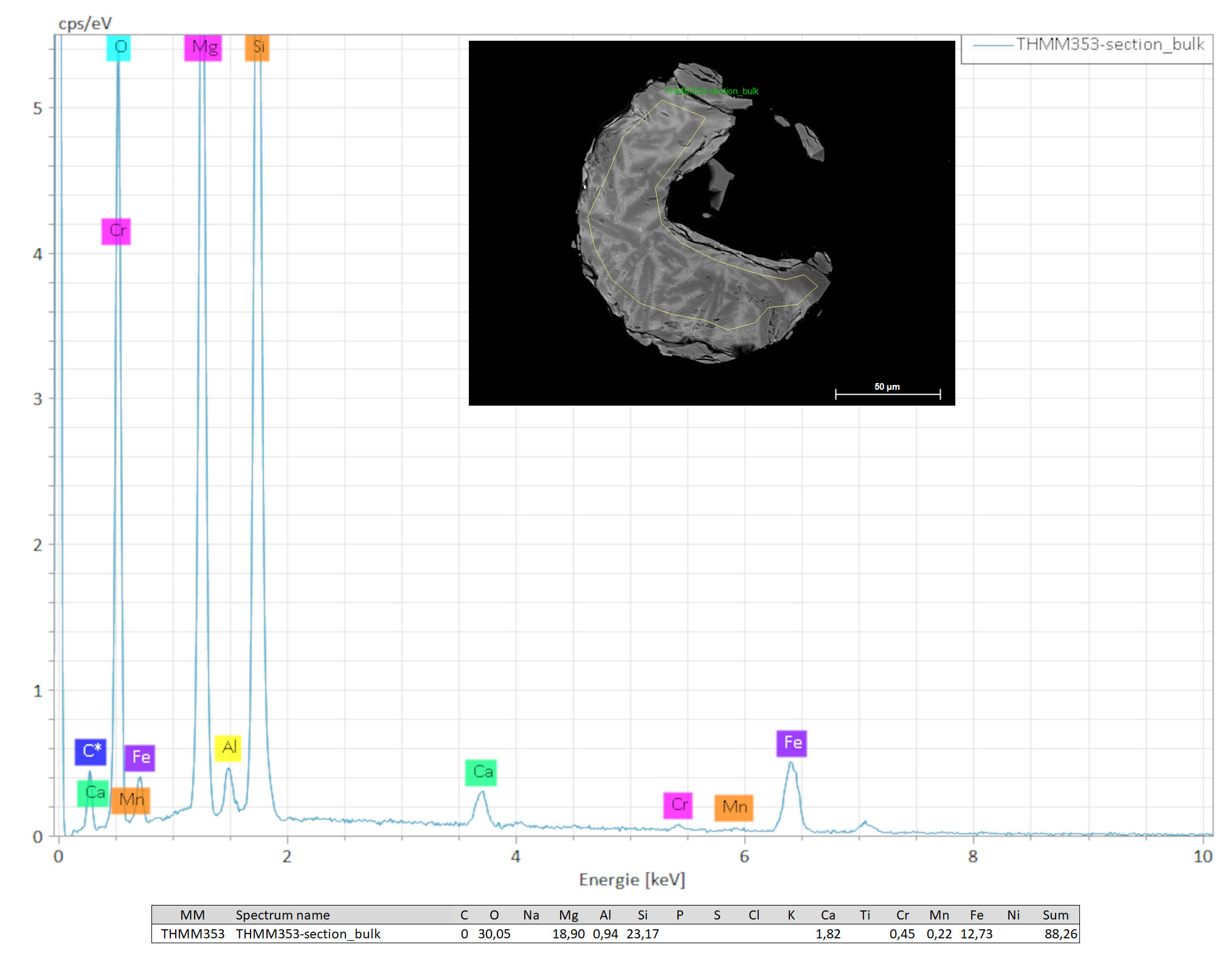This screenshot has width=1232, height=956.
Task: Click the low-energy Mn label near the origin
Action: tap(131, 800)
